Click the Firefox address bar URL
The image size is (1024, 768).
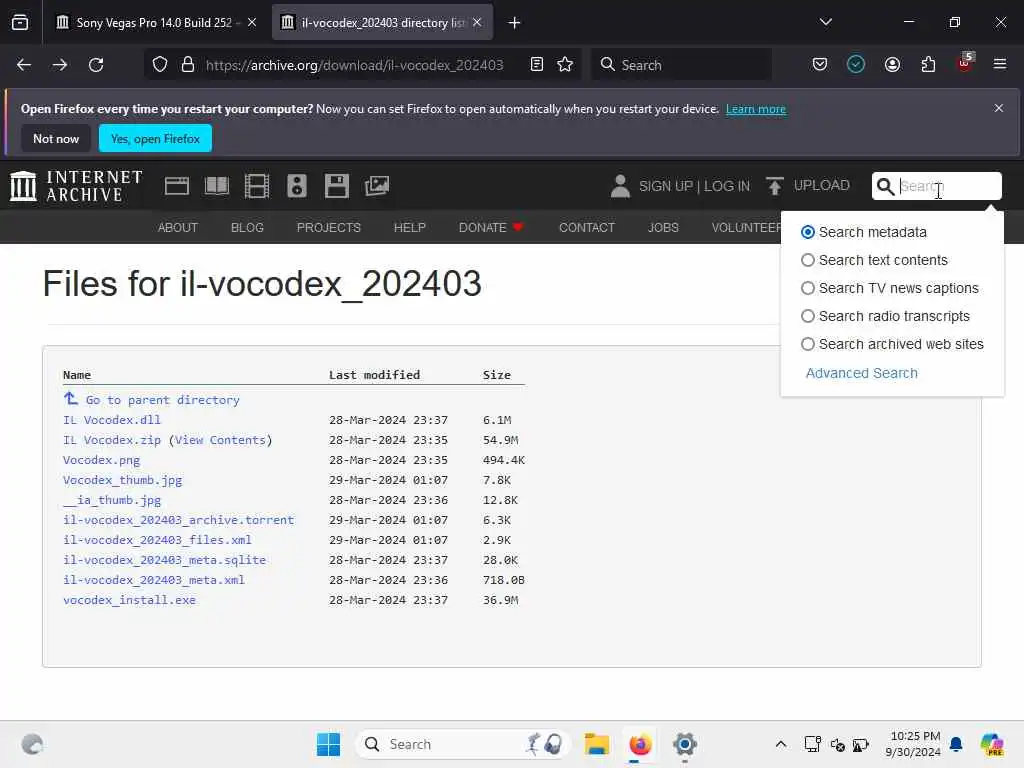tap(355, 65)
